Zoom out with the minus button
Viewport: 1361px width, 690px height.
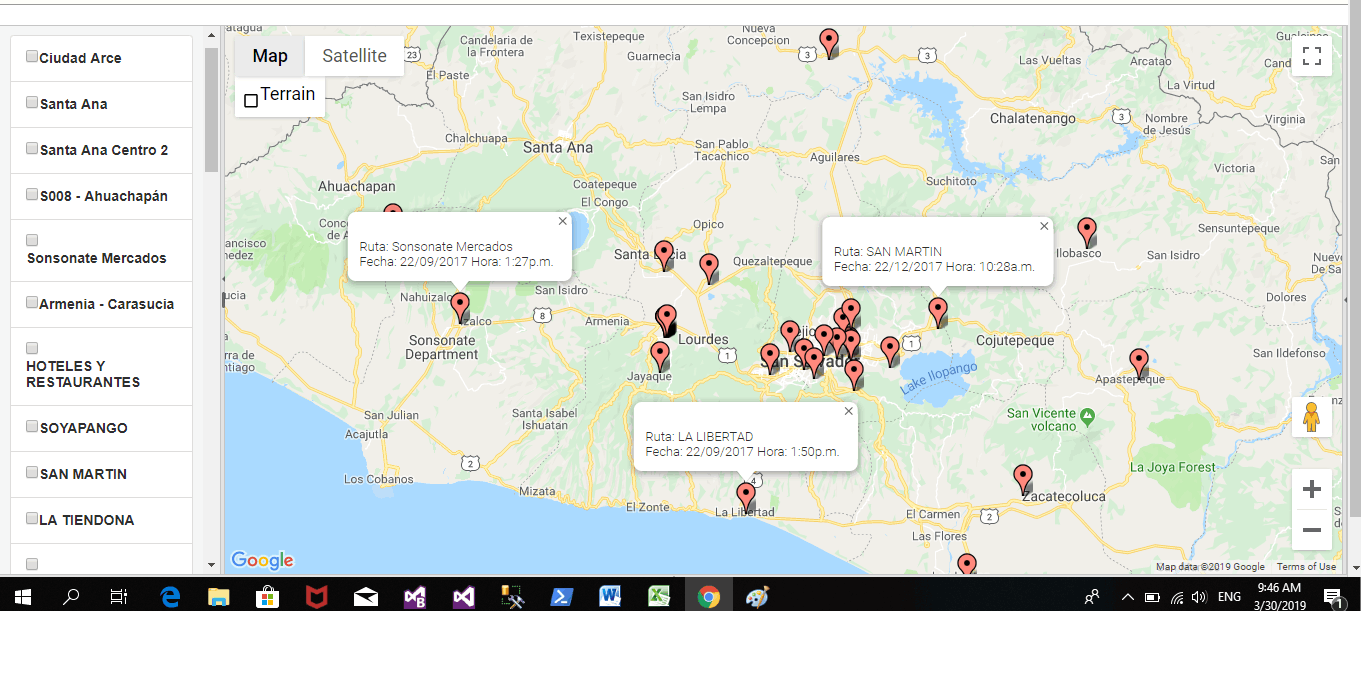[1311, 530]
